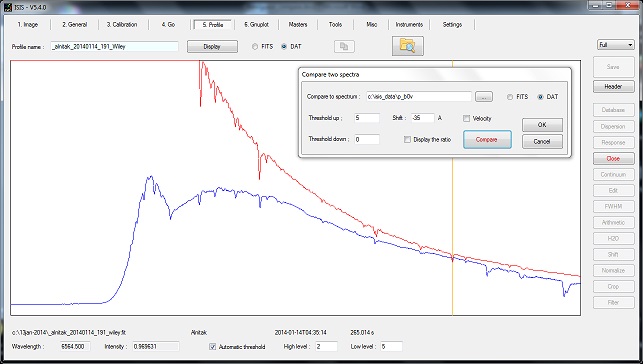Viewport: 643px width, 364px height.
Task: Select the FITS radio in Compare dialog
Action: click(x=510, y=97)
